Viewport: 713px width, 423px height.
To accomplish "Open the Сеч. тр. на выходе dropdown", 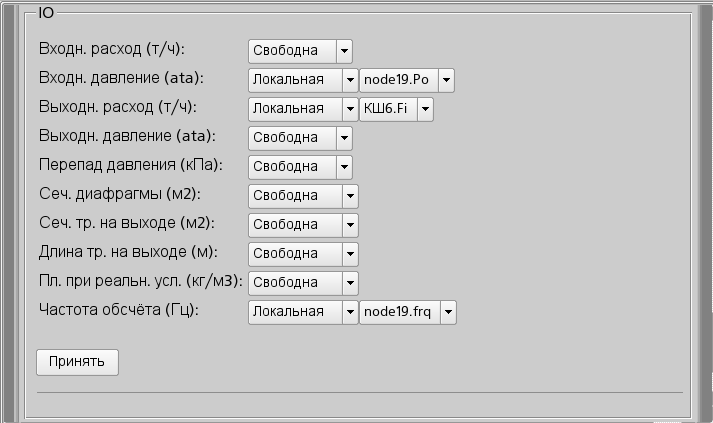I will click(302, 224).
